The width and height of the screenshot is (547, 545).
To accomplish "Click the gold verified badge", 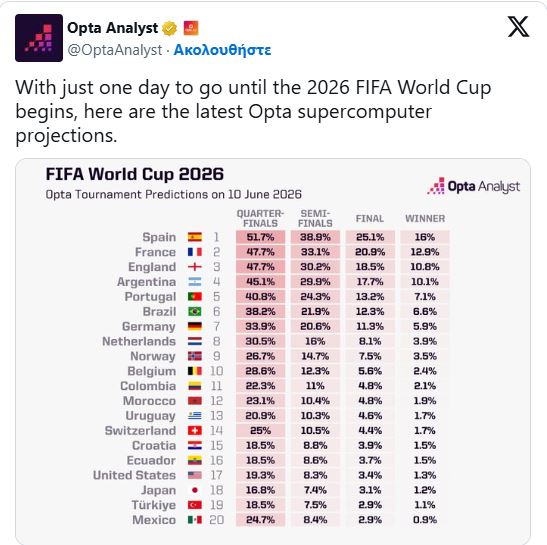I will [170, 28].
